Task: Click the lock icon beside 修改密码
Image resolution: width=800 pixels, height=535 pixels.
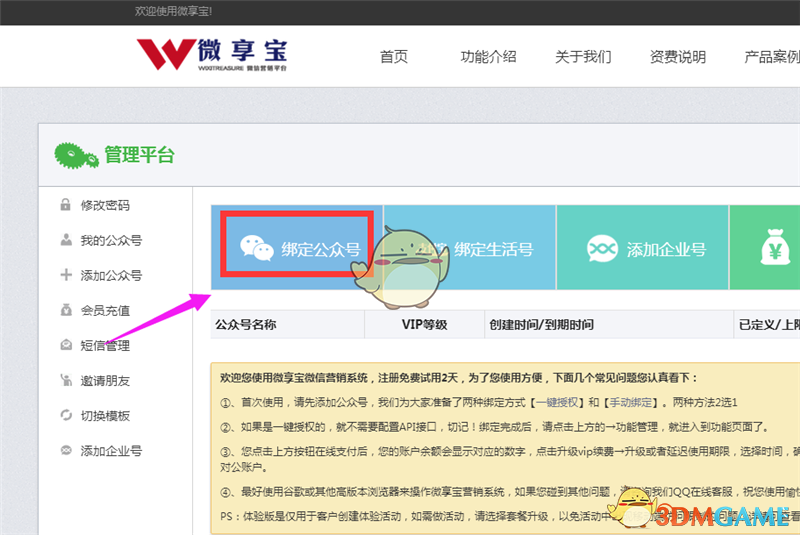Action: (65, 205)
